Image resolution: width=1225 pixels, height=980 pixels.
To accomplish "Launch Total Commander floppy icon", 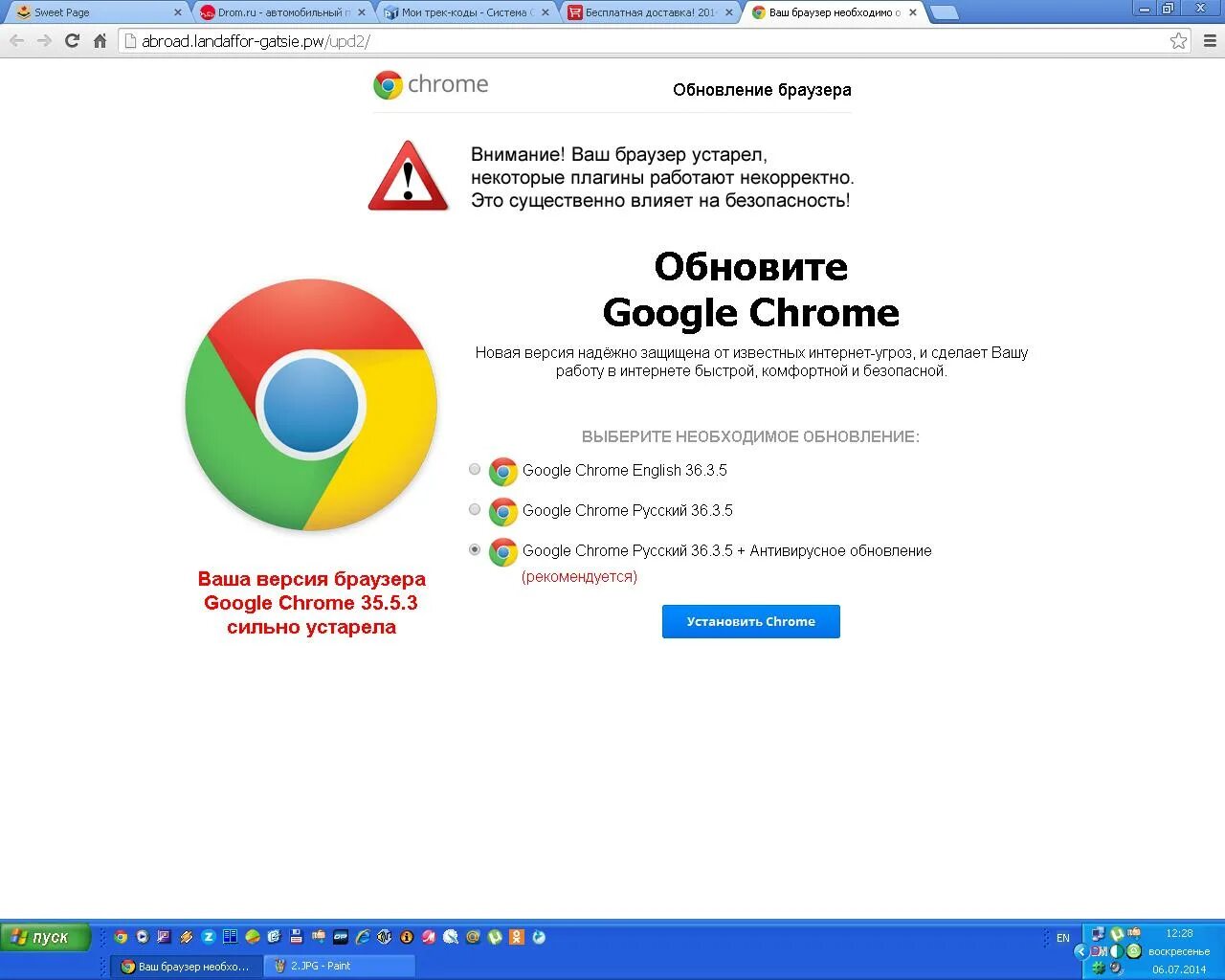I will click(x=297, y=937).
